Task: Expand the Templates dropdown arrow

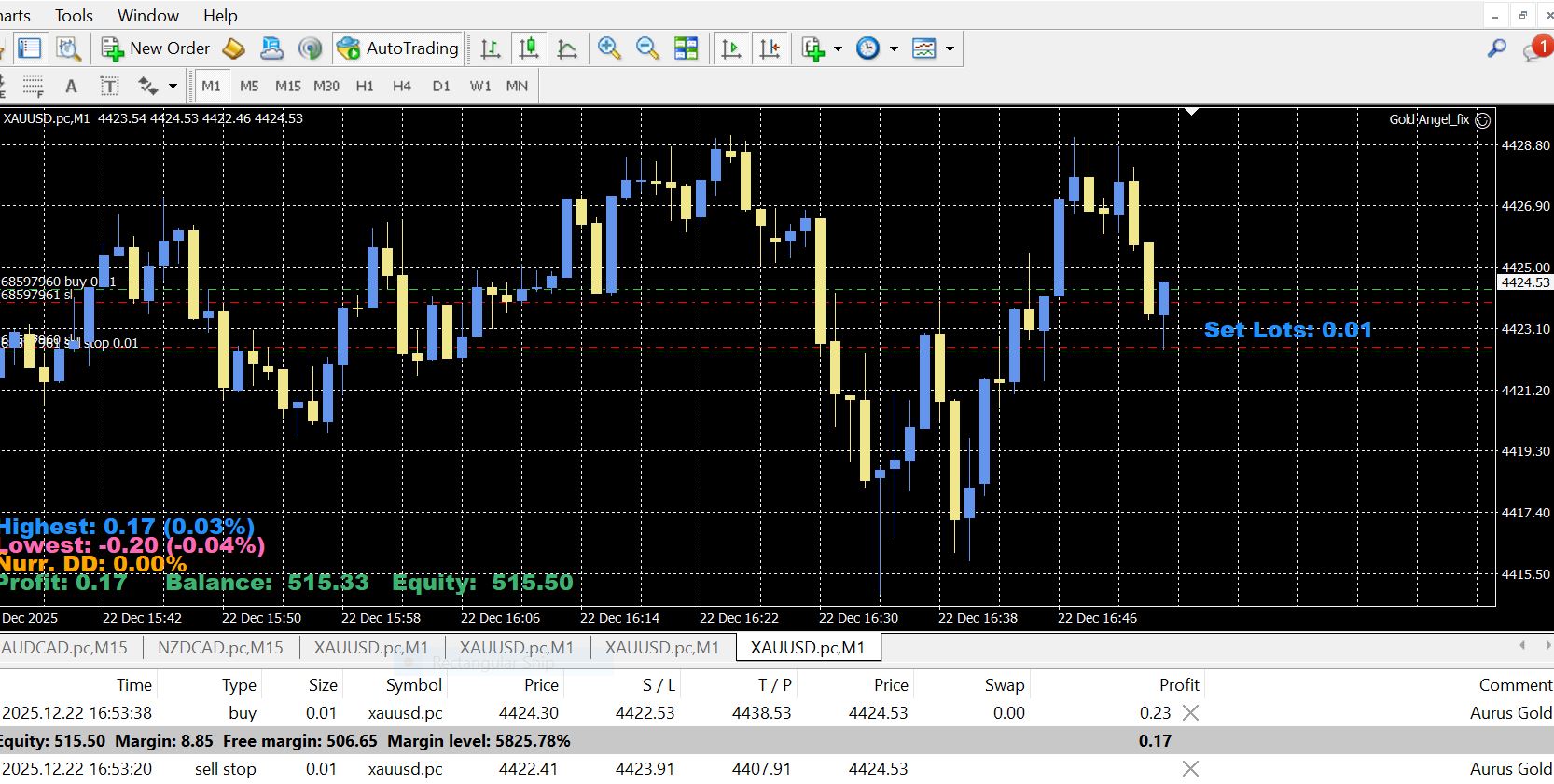Action: coord(950,48)
